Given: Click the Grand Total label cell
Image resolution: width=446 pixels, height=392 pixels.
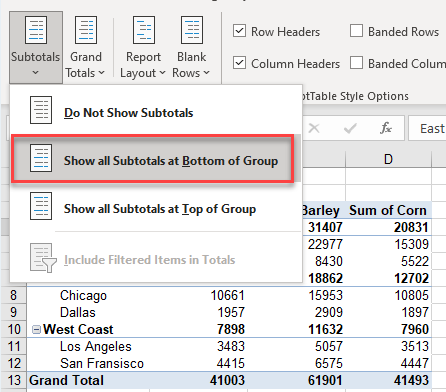Looking at the screenshot, I should (x=66, y=380).
